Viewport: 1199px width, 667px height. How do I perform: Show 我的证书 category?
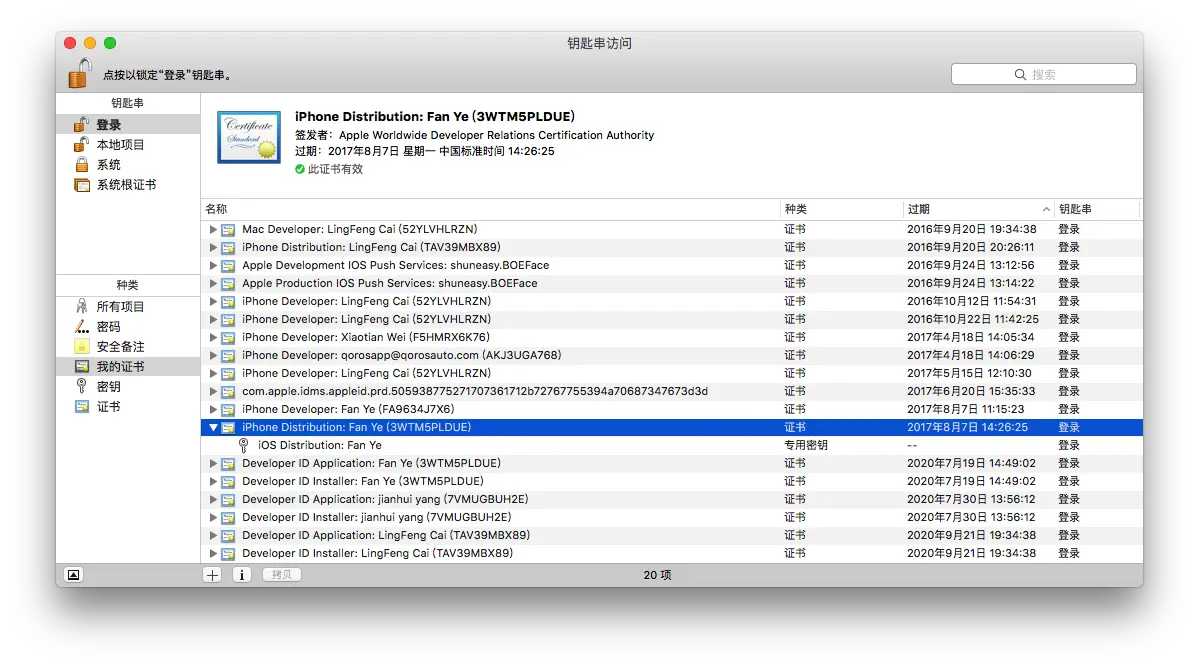point(128,366)
